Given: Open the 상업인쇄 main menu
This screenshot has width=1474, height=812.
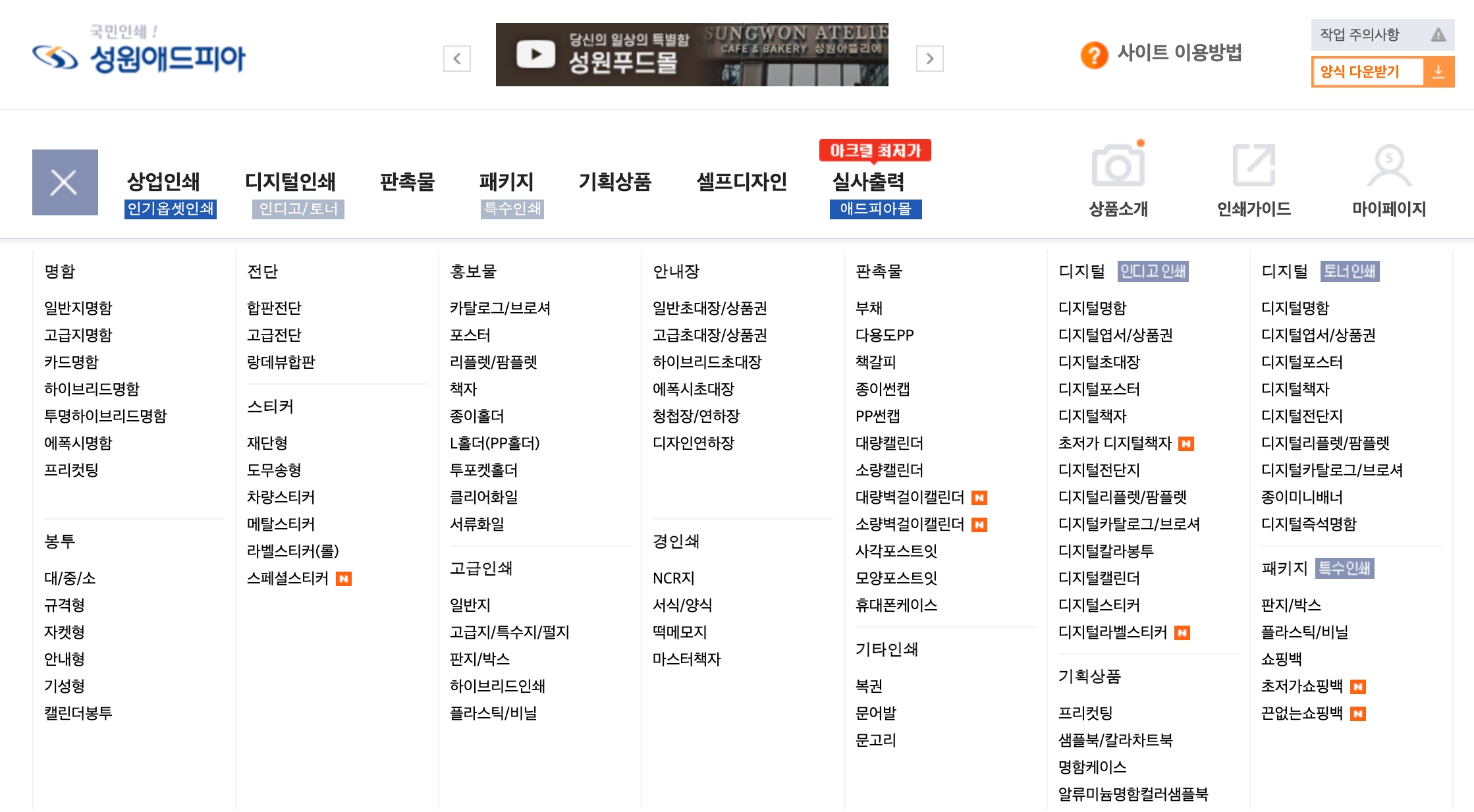Looking at the screenshot, I should click(x=163, y=181).
